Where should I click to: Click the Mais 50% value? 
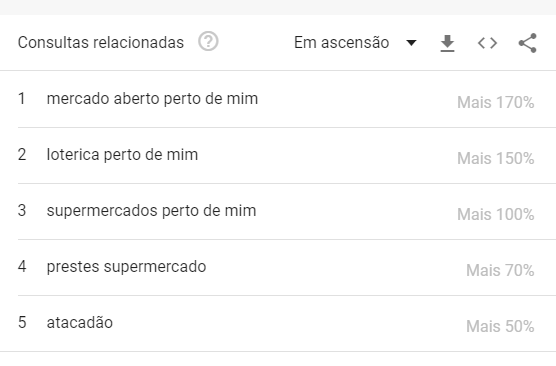click(x=500, y=326)
